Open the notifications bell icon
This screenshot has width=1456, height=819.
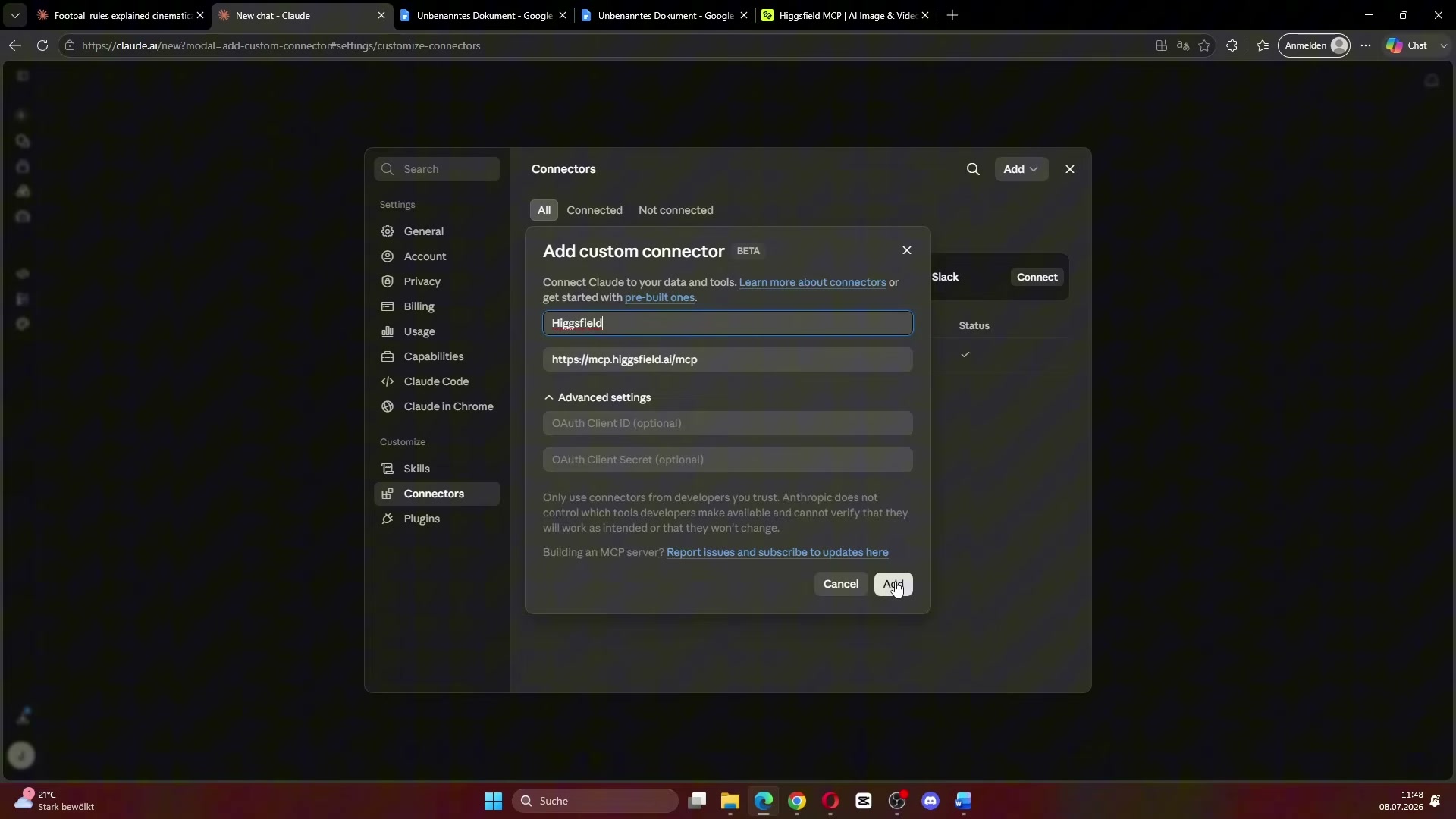point(1436,801)
